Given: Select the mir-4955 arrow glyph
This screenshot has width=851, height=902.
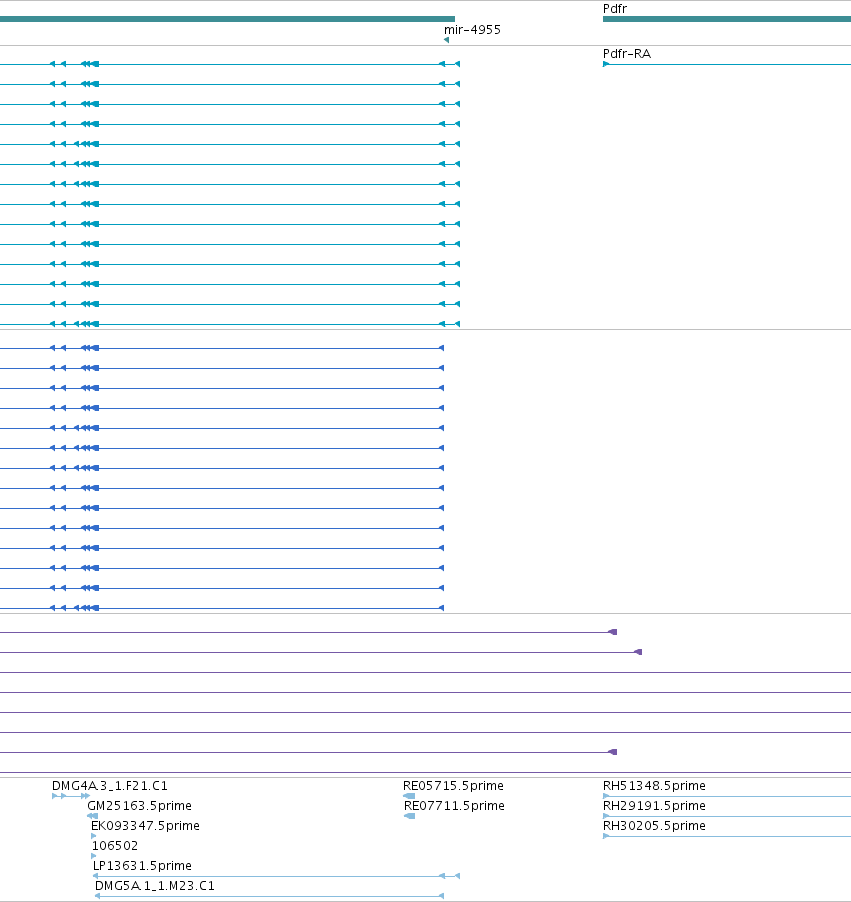Looking at the screenshot, I should pos(447,40).
